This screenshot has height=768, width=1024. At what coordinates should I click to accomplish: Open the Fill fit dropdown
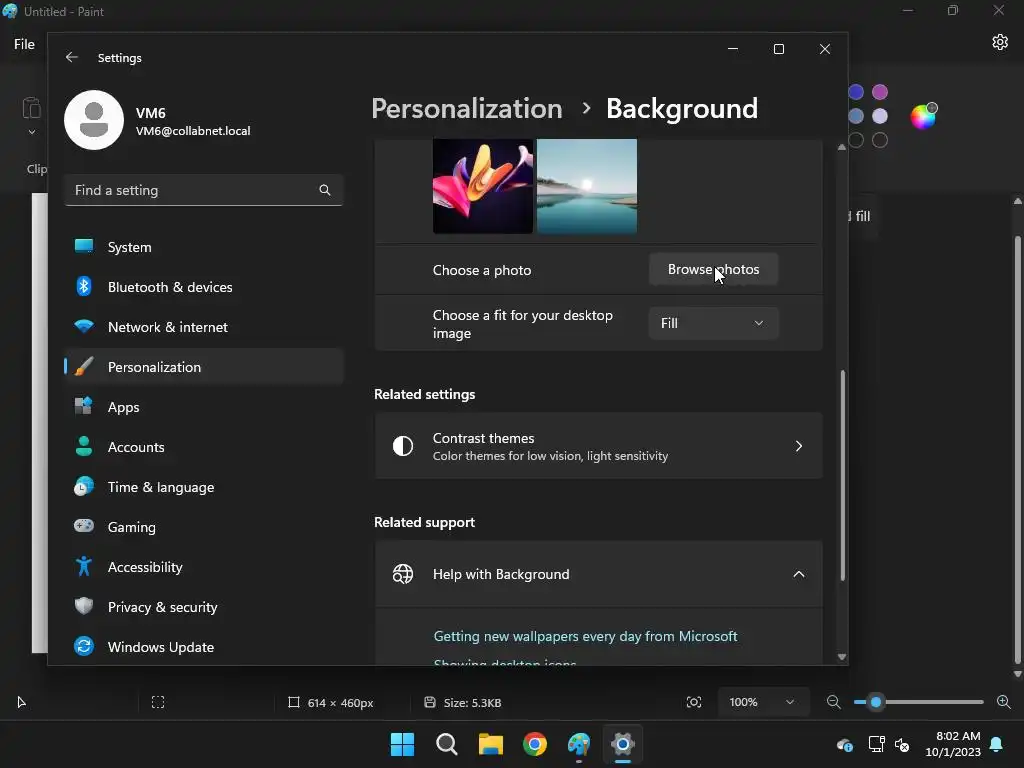pyautogui.click(x=713, y=323)
